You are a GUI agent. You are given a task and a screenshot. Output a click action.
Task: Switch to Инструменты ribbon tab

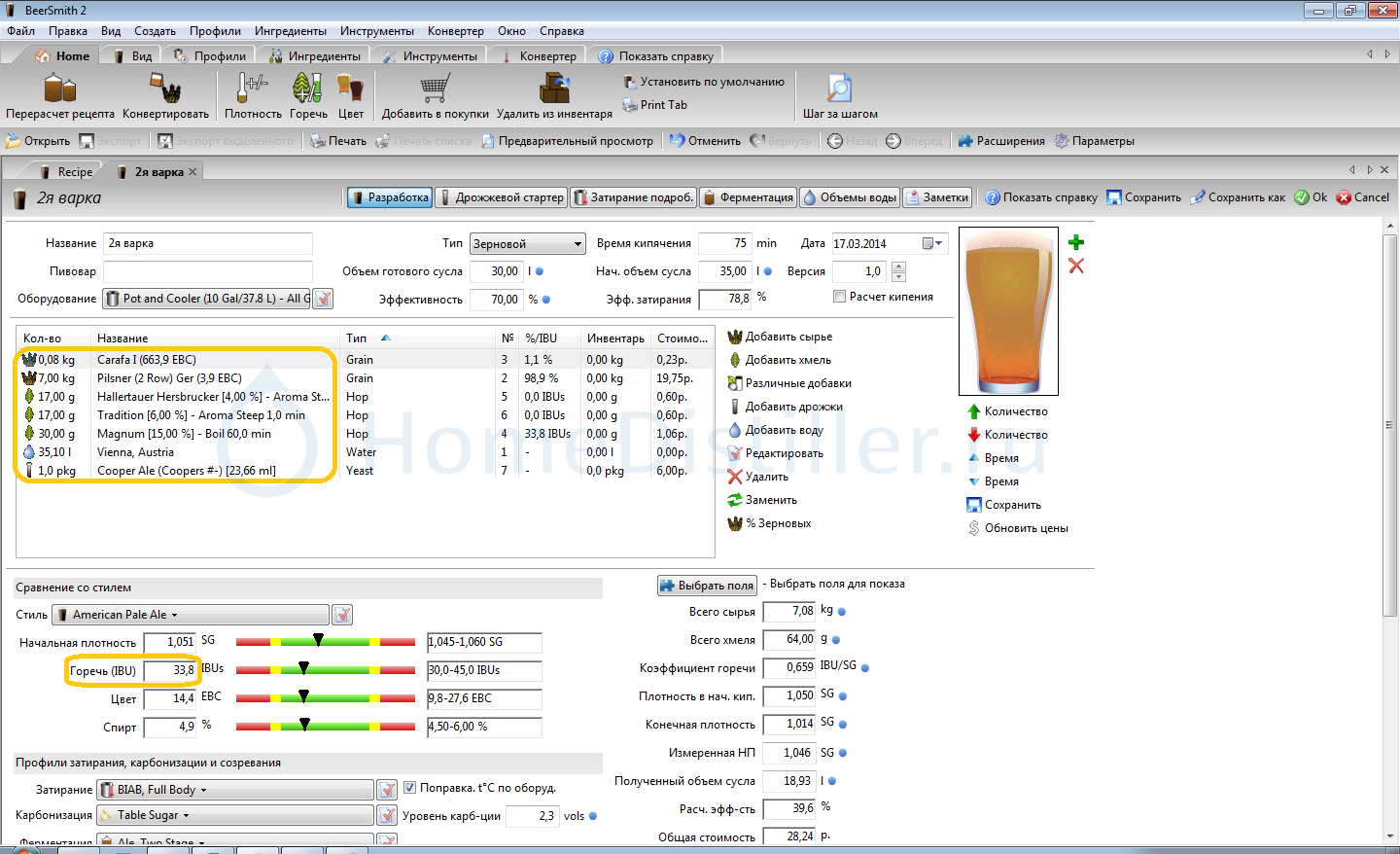click(x=430, y=56)
